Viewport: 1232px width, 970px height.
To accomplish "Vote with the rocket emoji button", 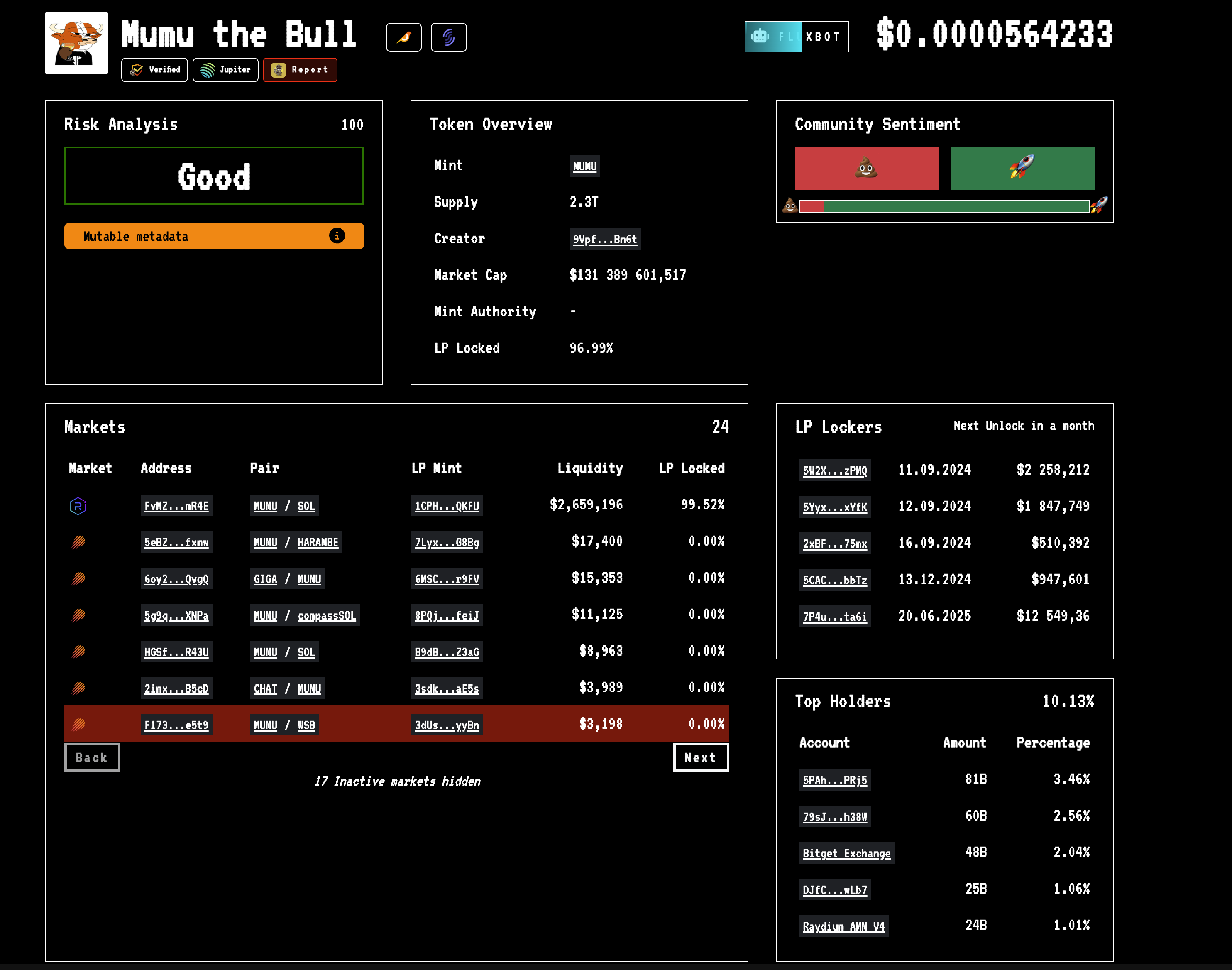I will click(1022, 168).
